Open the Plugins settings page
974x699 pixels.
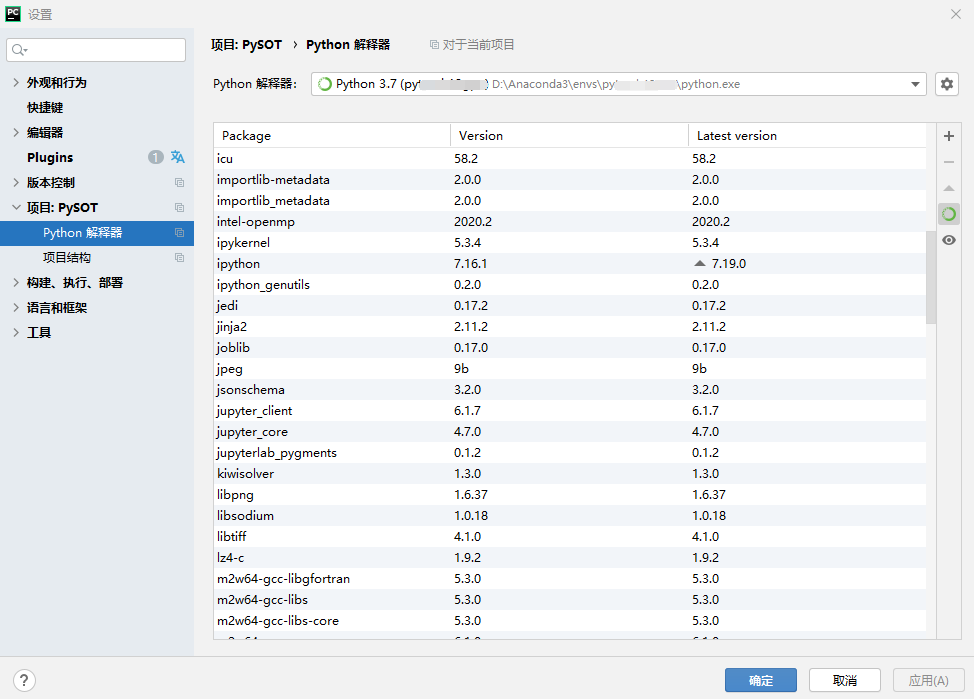pos(50,157)
